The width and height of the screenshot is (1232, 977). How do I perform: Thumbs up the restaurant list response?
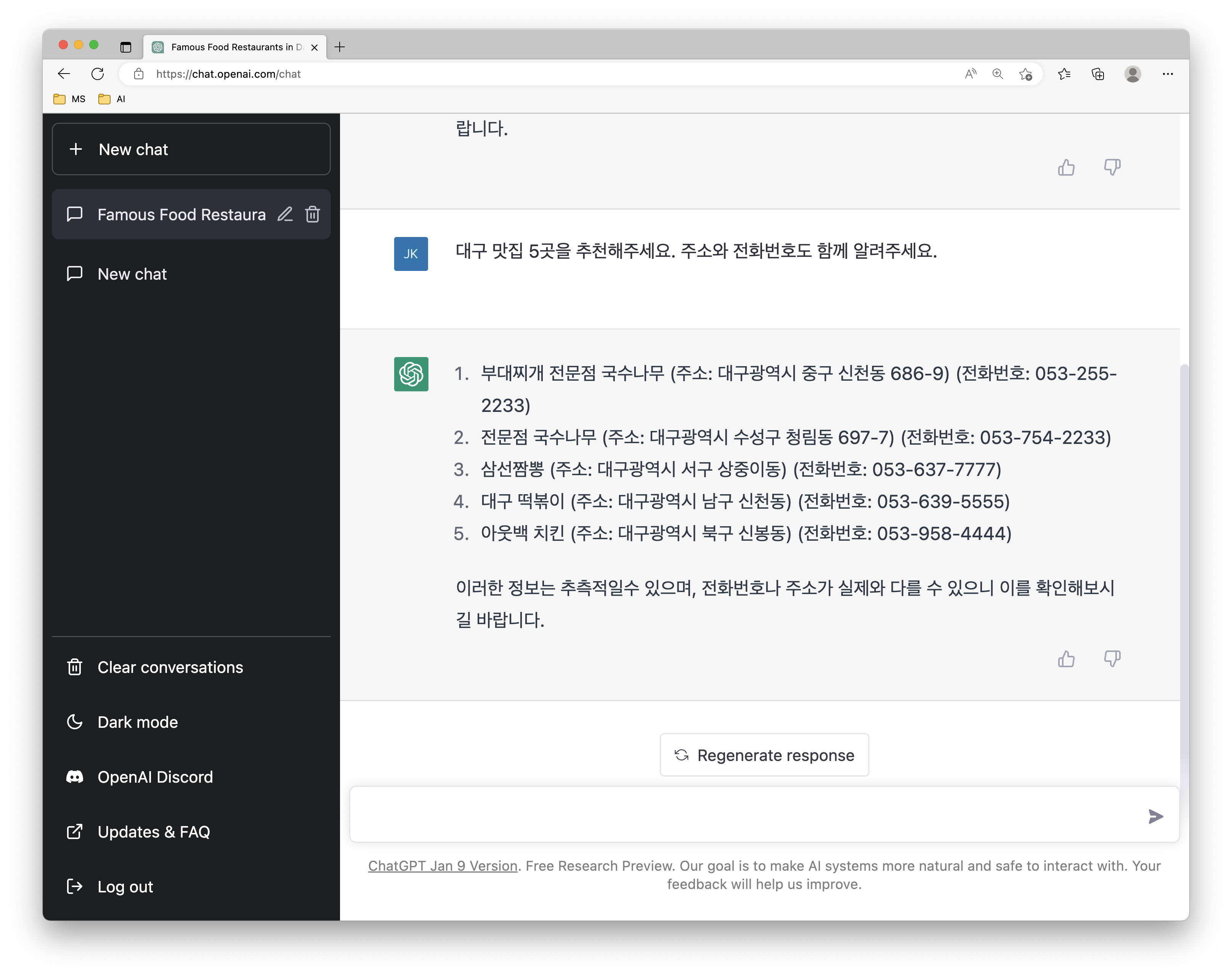click(x=1066, y=659)
